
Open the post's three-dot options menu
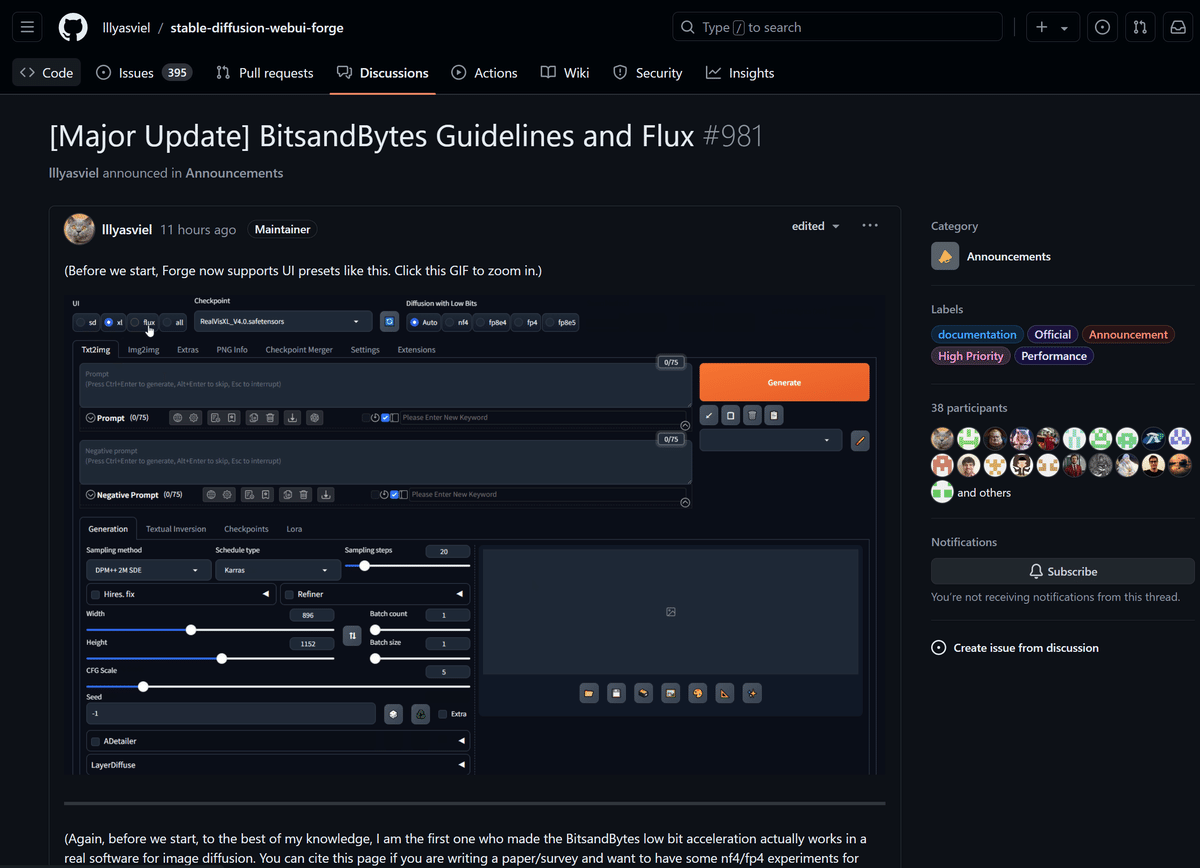tap(870, 226)
